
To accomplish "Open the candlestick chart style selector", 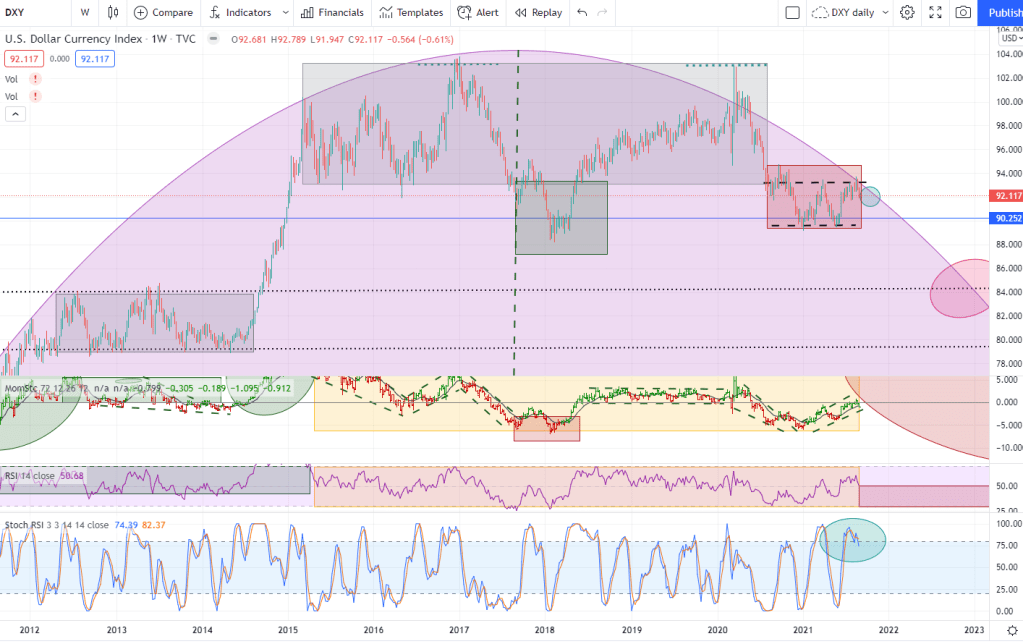I will coord(113,13).
